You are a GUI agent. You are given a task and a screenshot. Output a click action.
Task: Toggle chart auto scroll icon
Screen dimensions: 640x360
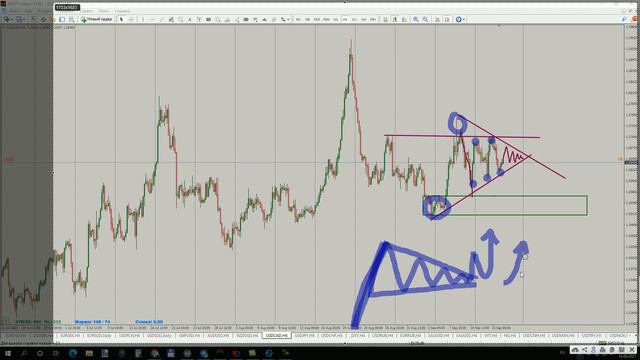(x=437, y=19)
